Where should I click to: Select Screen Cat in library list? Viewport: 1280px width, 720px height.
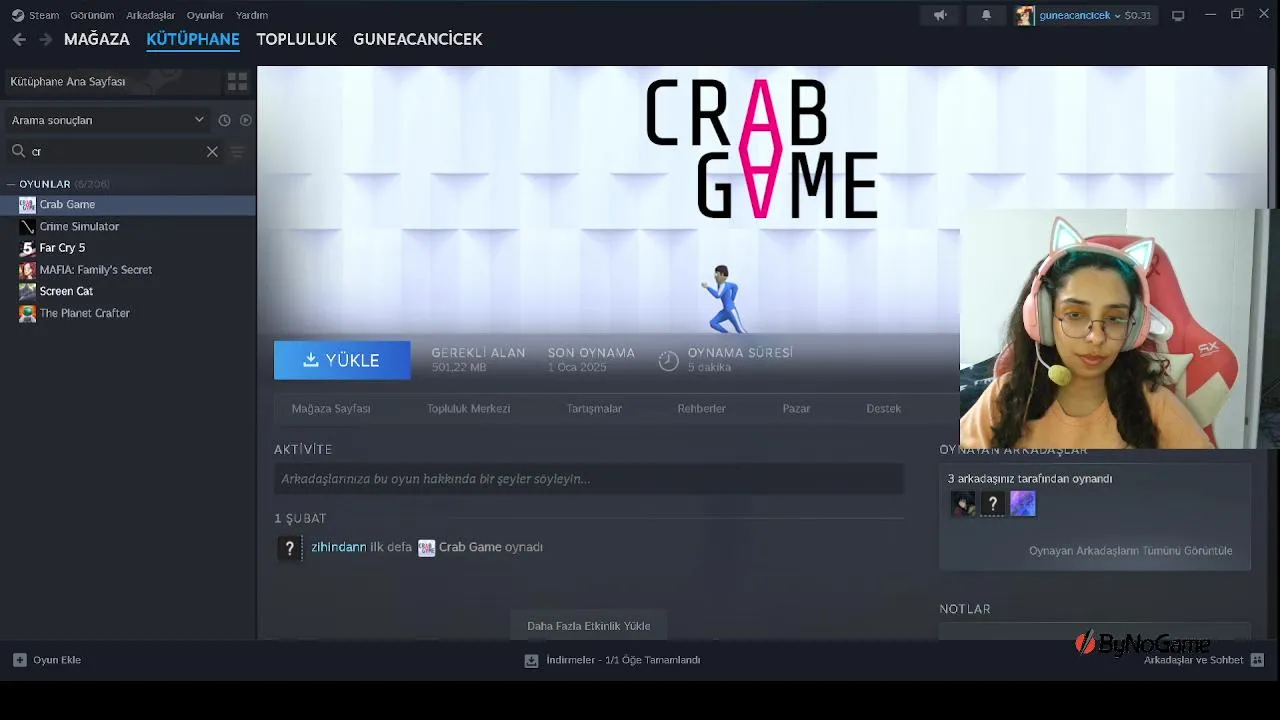128,291
